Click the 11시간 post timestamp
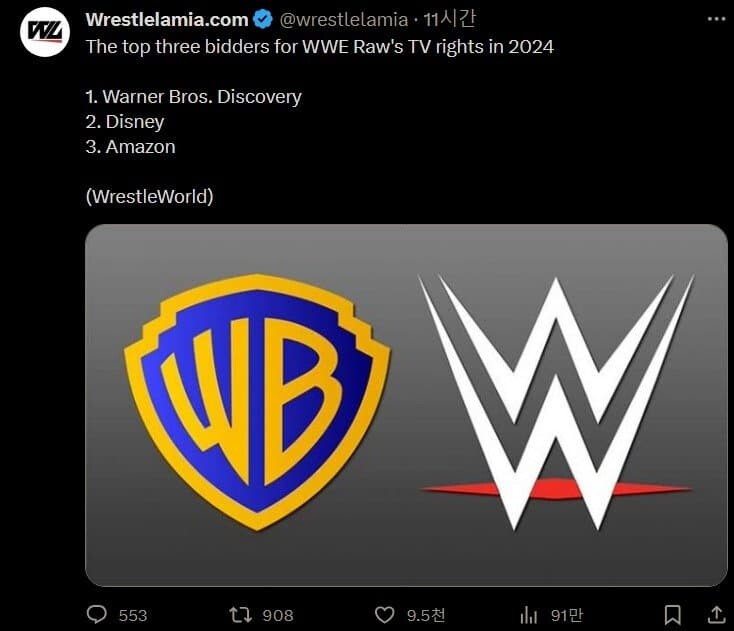This screenshot has height=631, width=734. (x=449, y=19)
